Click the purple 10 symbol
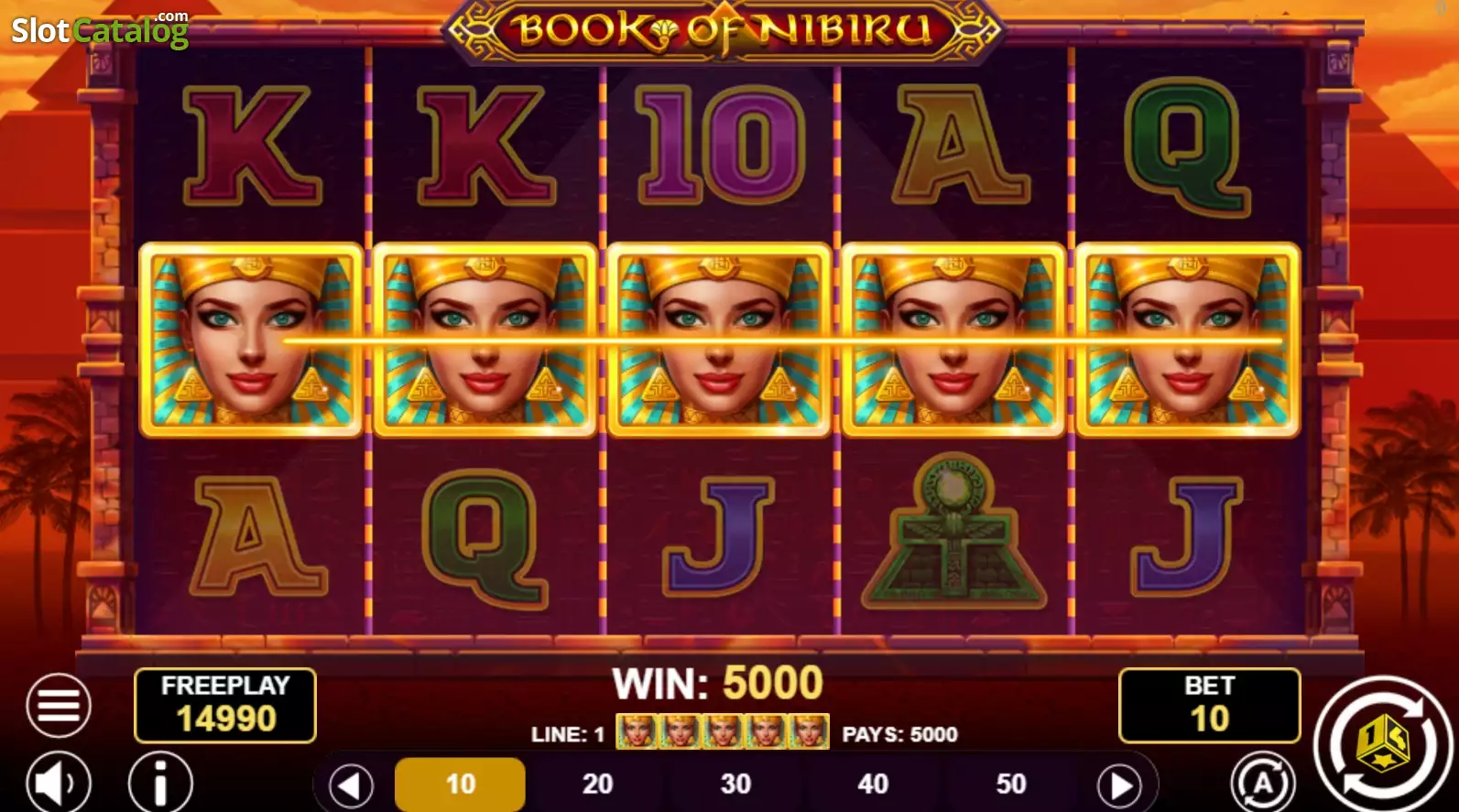Screen dimensions: 1459x812 (x=720, y=144)
